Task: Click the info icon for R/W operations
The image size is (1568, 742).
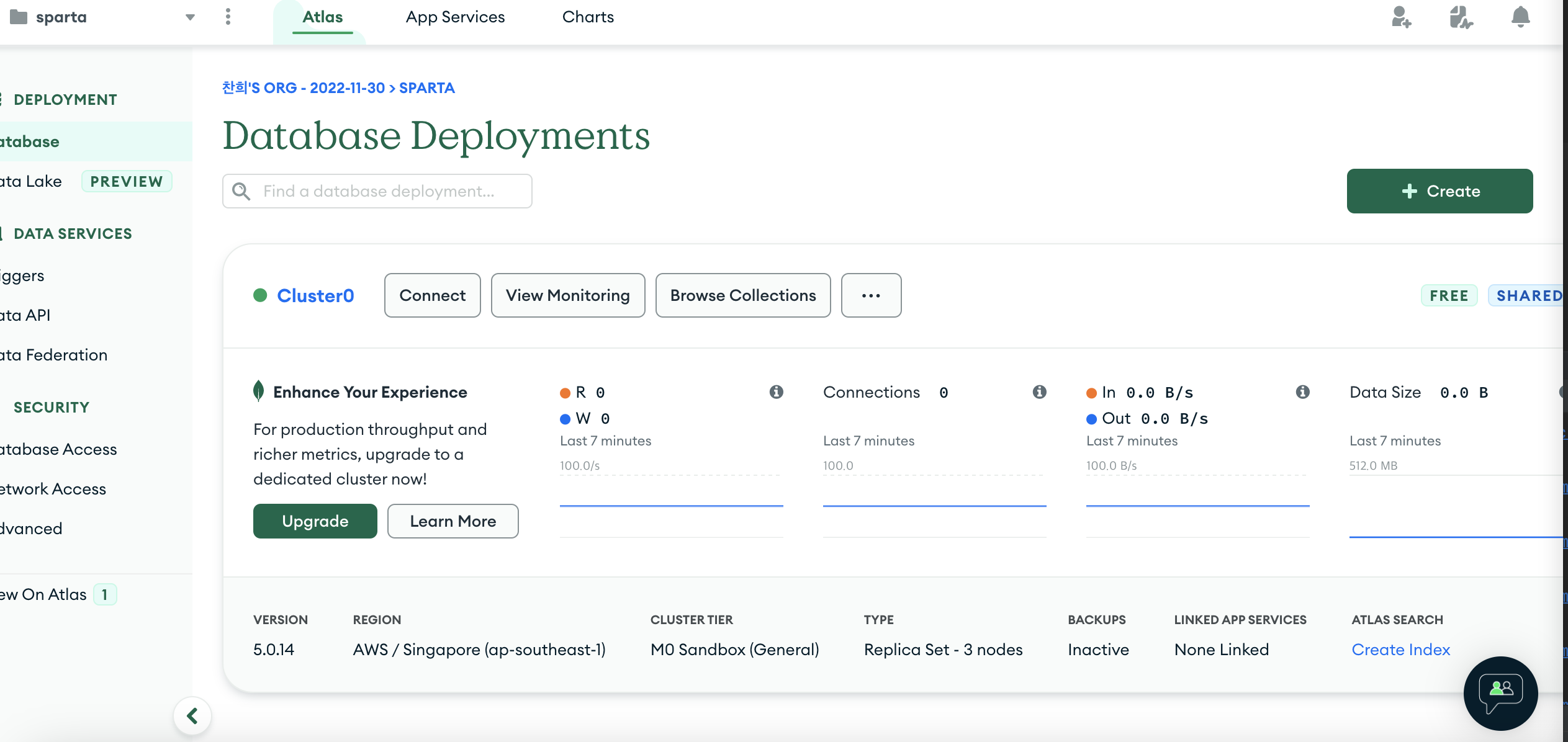Action: tap(777, 392)
